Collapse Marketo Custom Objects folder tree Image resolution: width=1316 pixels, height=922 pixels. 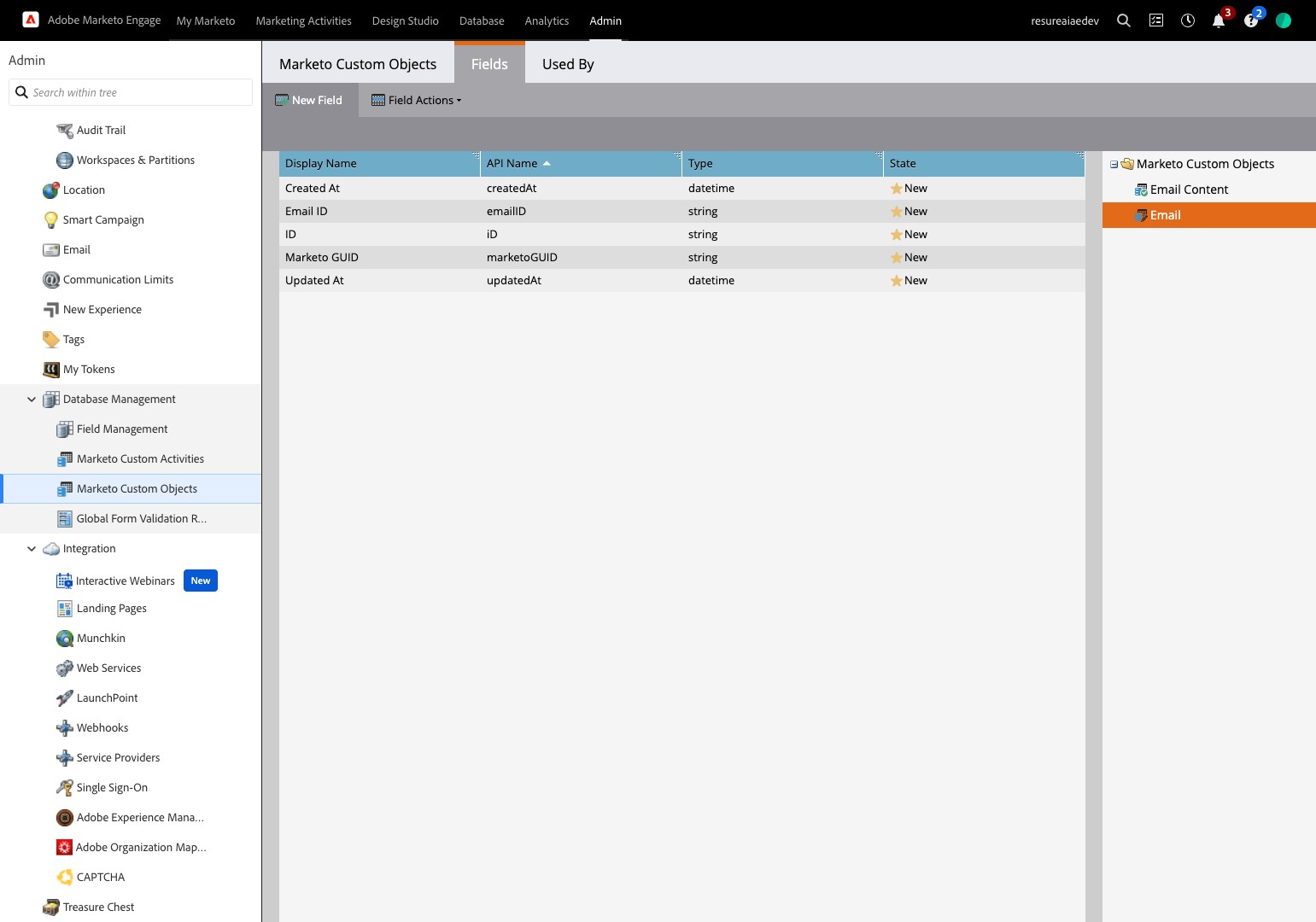[1114, 164]
